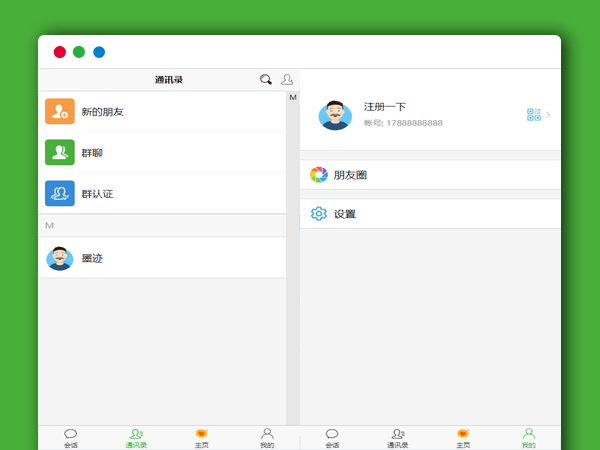Click the colorful 朋友圈 moments icon
This screenshot has height=450, width=600.
pos(319,175)
